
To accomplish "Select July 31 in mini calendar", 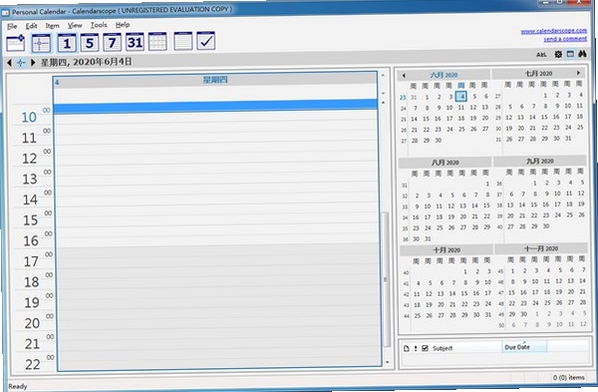I will click(568, 138).
